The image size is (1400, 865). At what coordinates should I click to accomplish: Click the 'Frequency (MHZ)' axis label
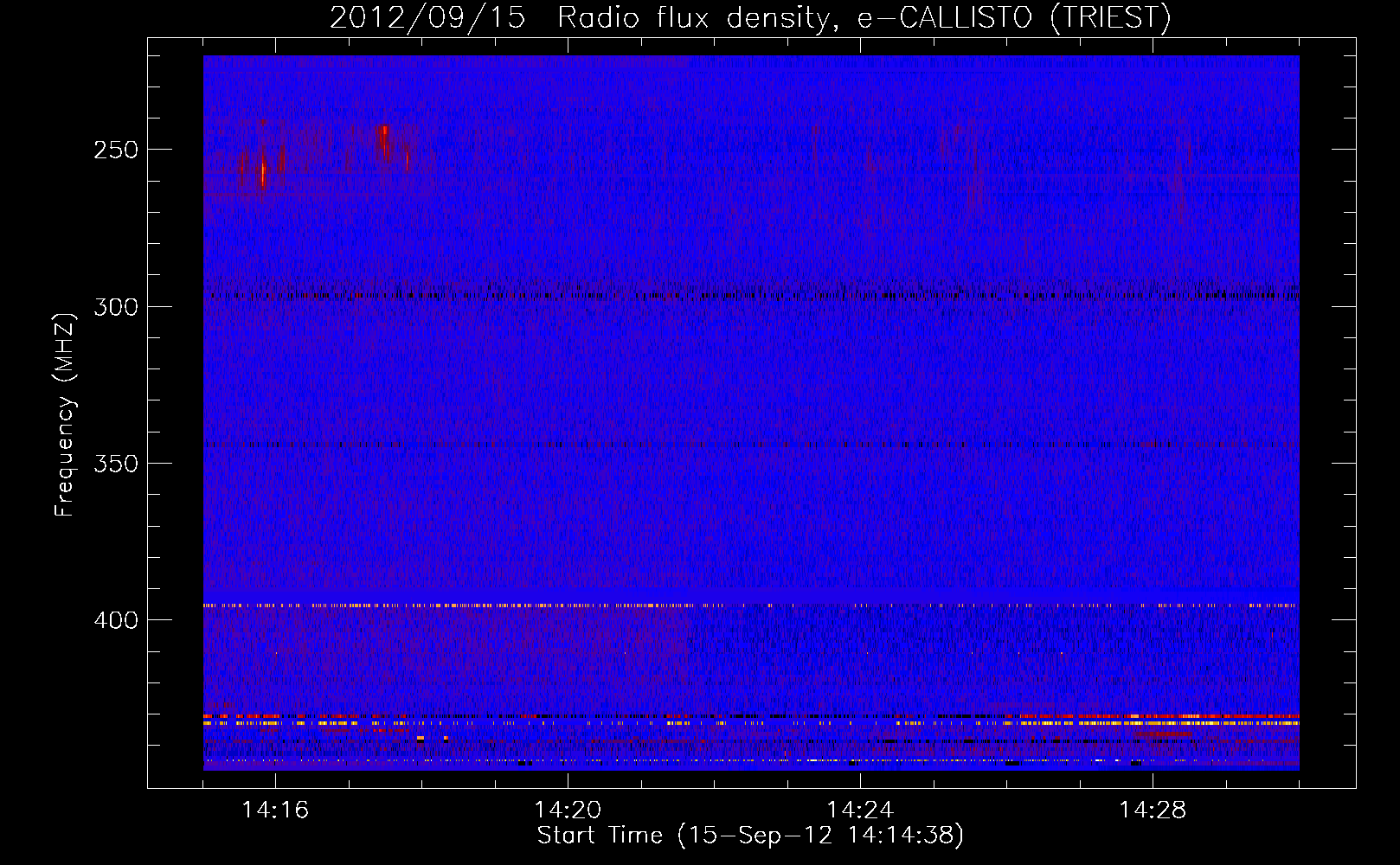click(66, 414)
